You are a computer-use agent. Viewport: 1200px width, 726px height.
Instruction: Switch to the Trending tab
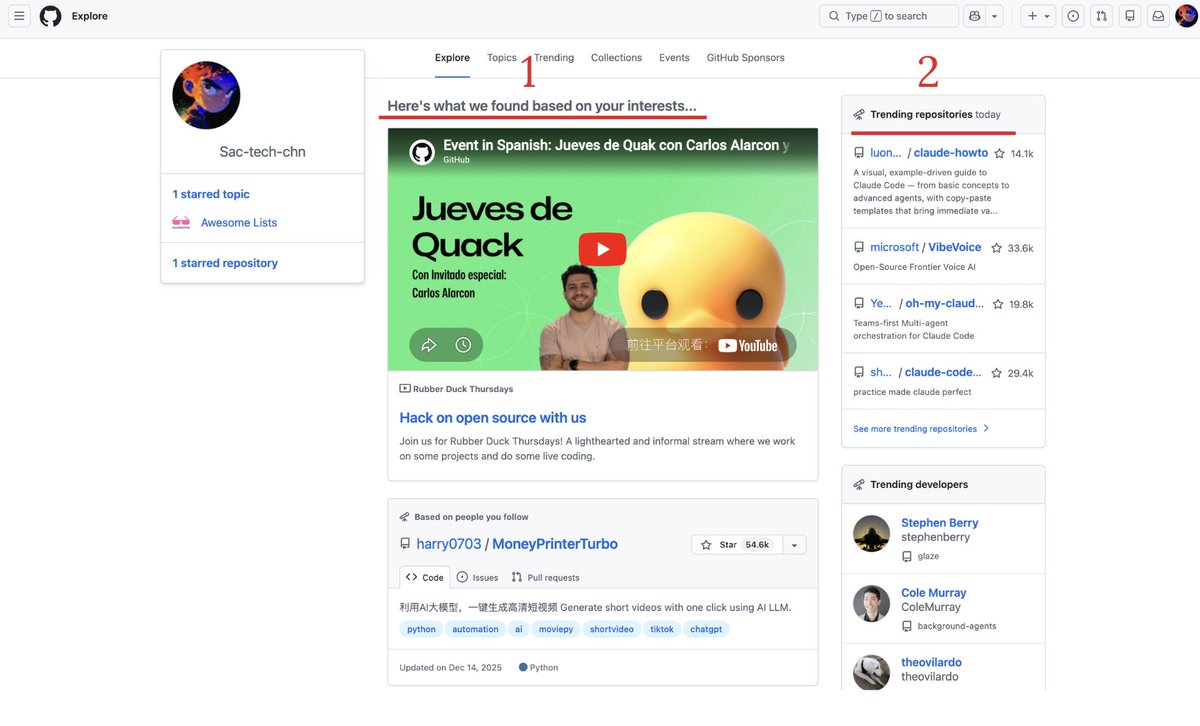554,58
